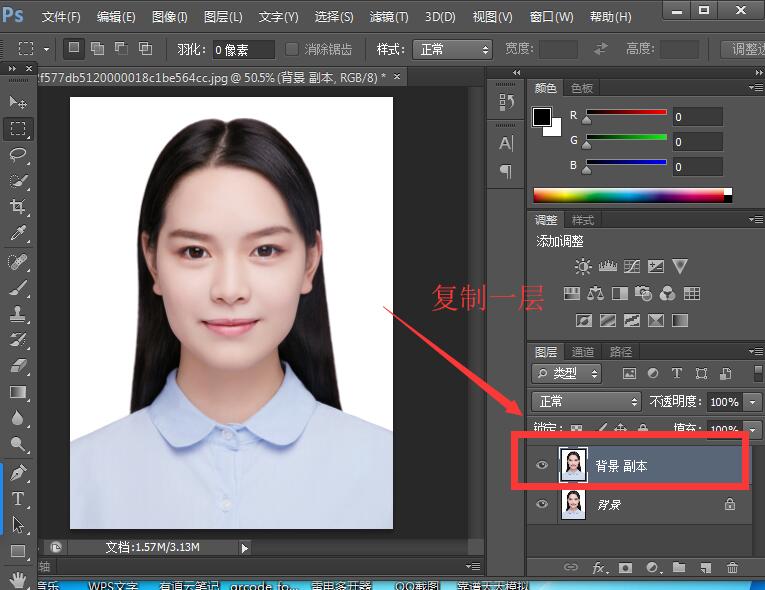
Task: Open the 滤镜(T) menu
Action: [x=389, y=17]
